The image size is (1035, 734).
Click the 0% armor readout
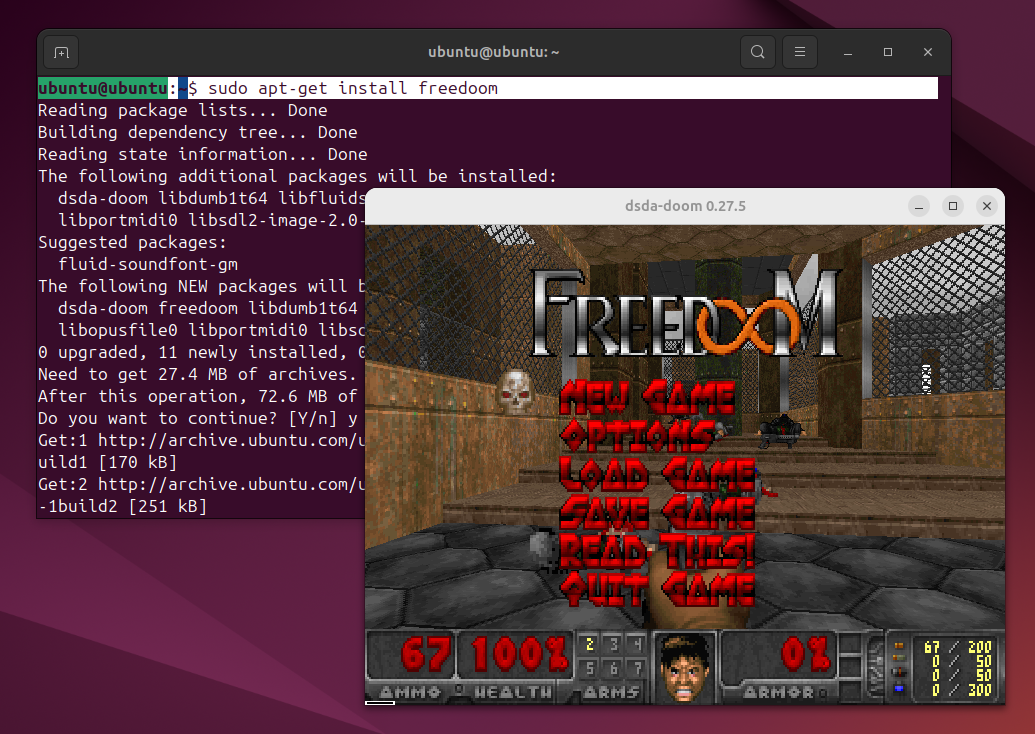805,654
